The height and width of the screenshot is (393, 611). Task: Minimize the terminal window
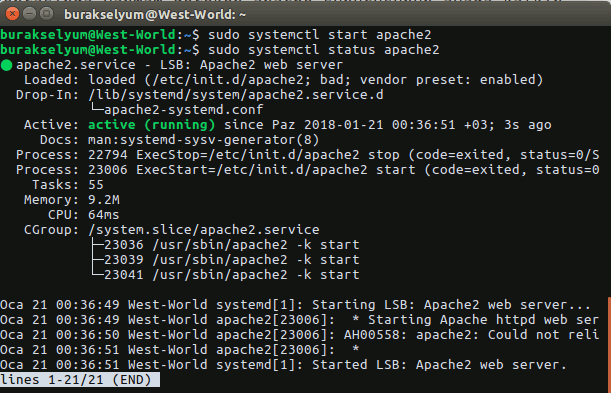coord(29,14)
